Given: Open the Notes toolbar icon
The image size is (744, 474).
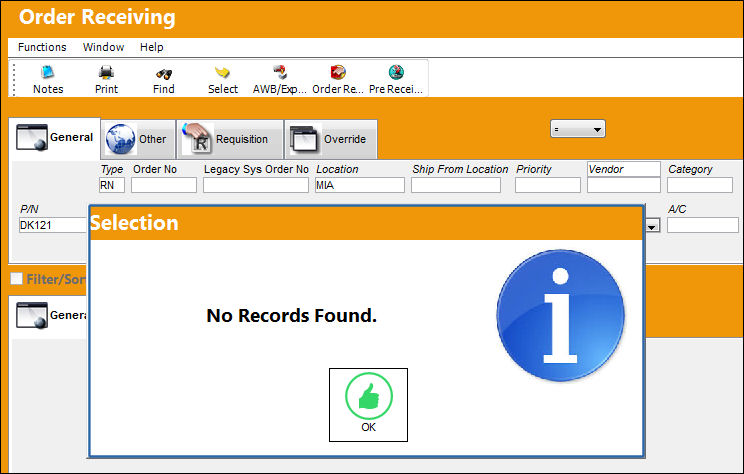Looking at the screenshot, I should [x=48, y=79].
